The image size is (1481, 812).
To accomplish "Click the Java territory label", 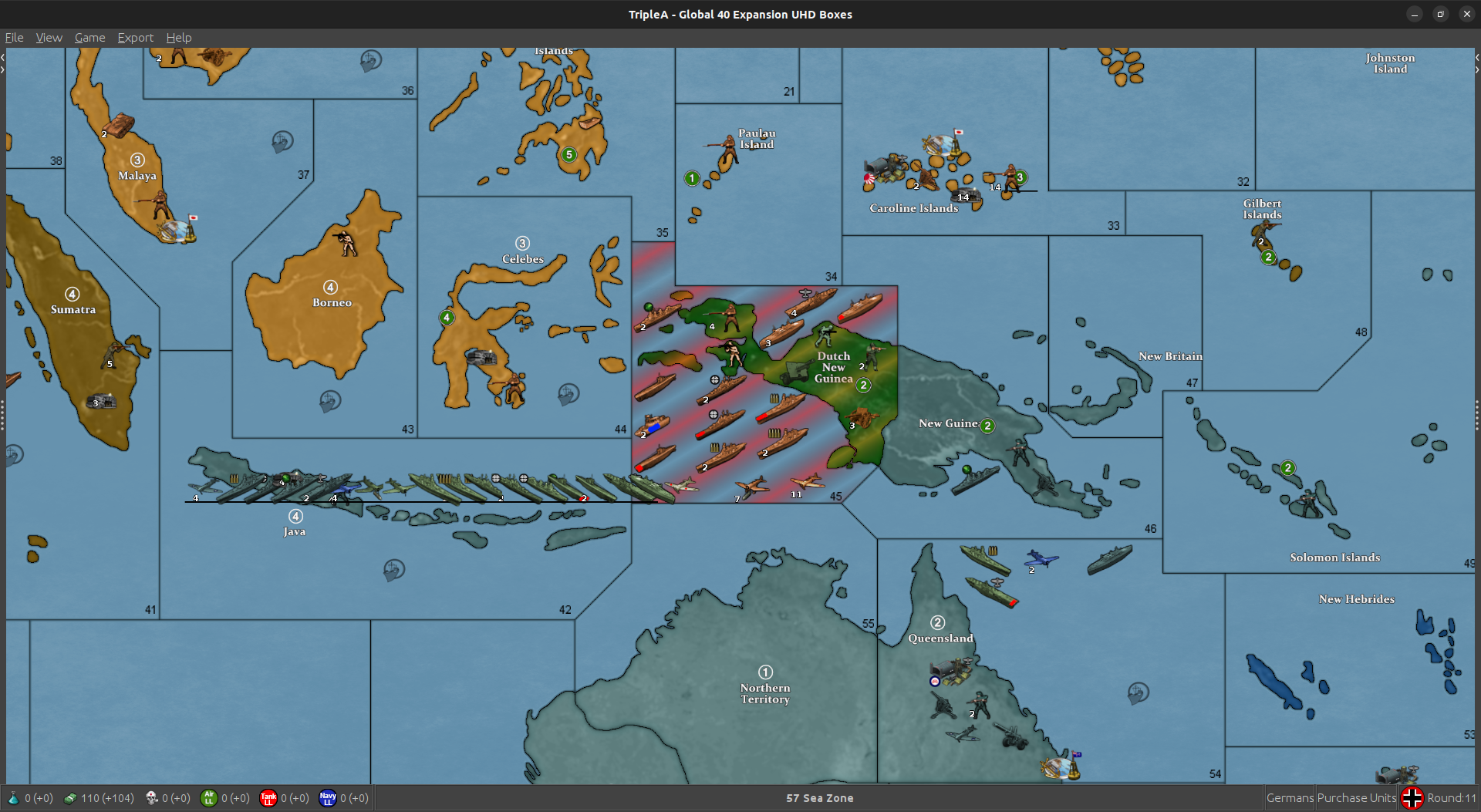I will pyautogui.click(x=295, y=531).
